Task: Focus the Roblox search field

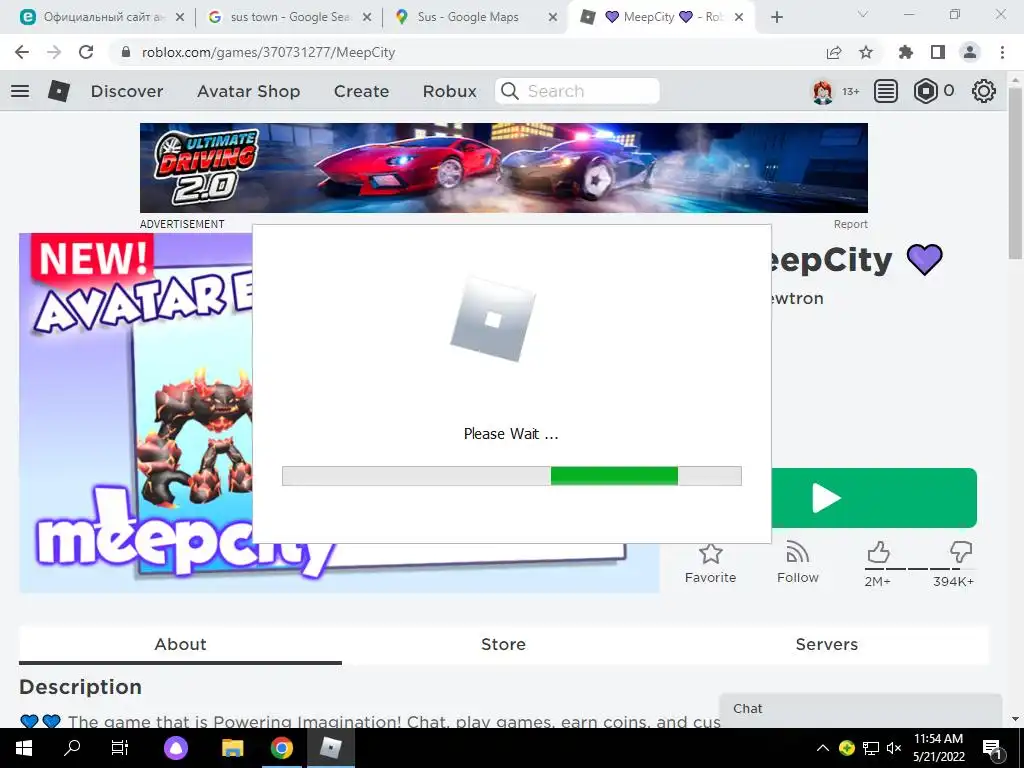Action: (577, 91)
